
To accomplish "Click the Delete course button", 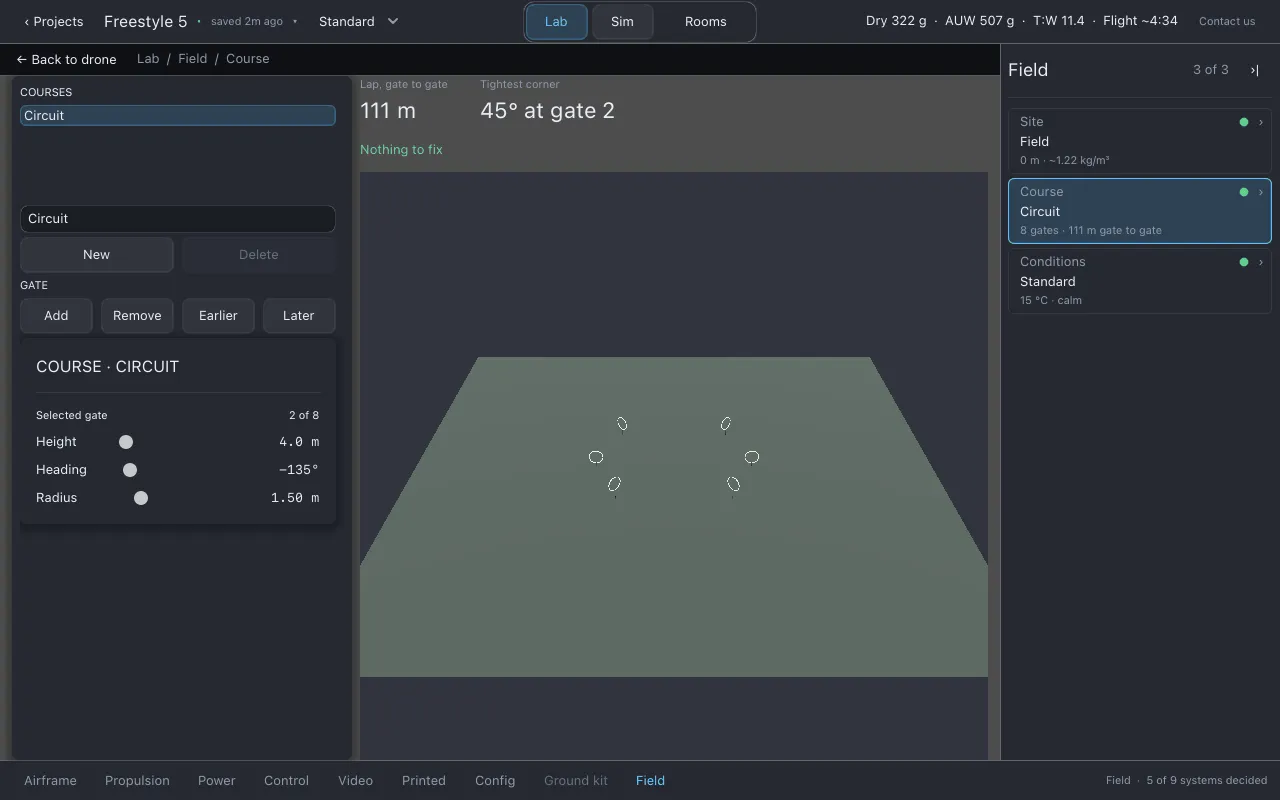I will [258, 255].
